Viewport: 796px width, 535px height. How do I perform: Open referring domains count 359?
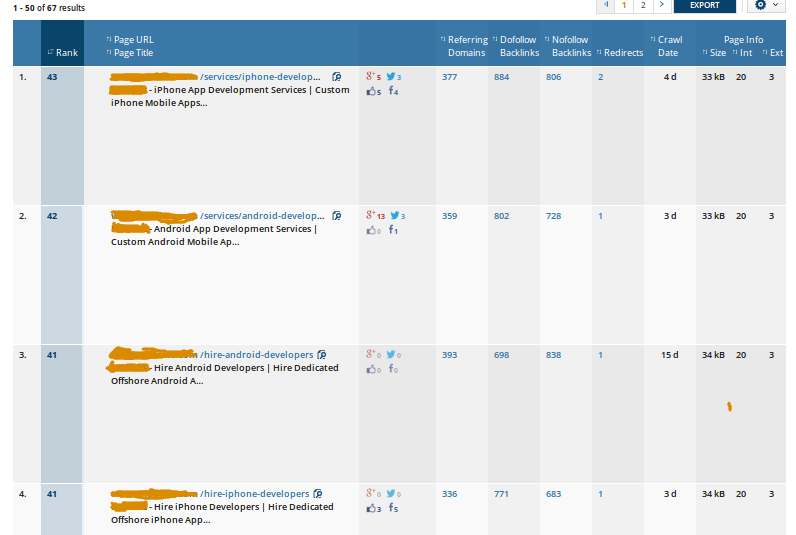click(x=449, y=216)
